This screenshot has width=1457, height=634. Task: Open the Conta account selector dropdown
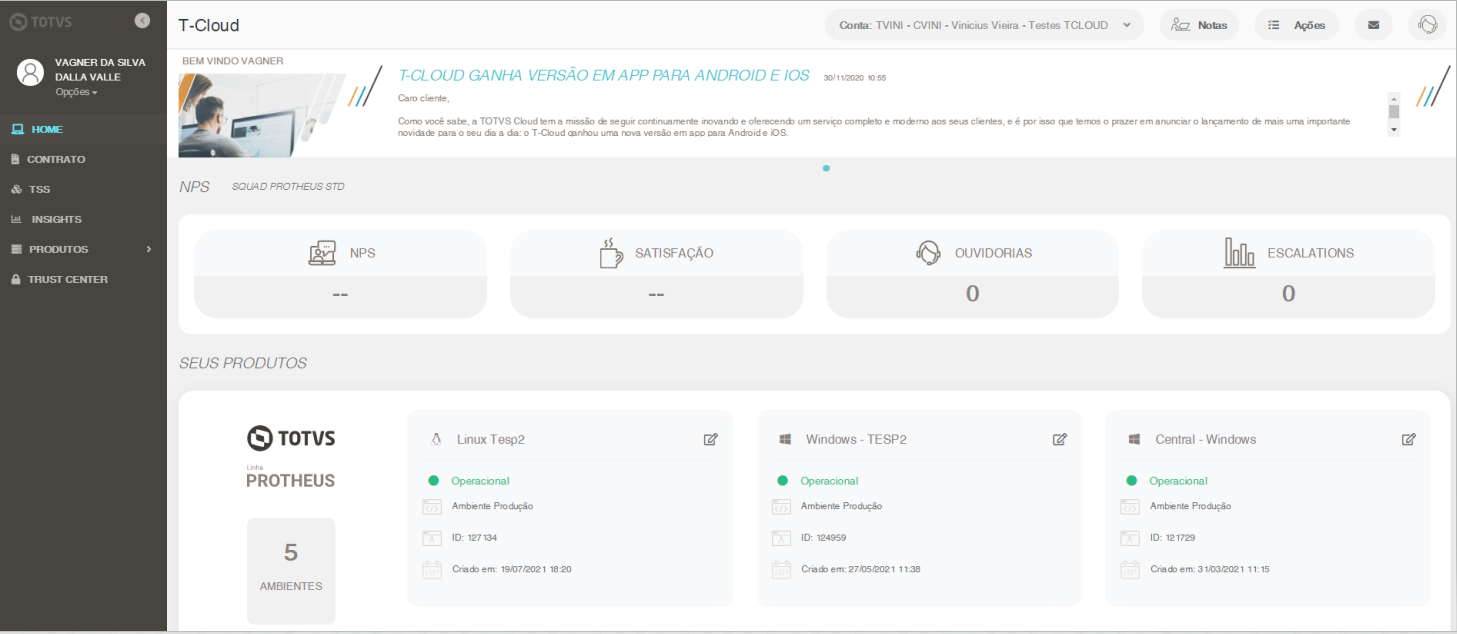tap(984, 25)
